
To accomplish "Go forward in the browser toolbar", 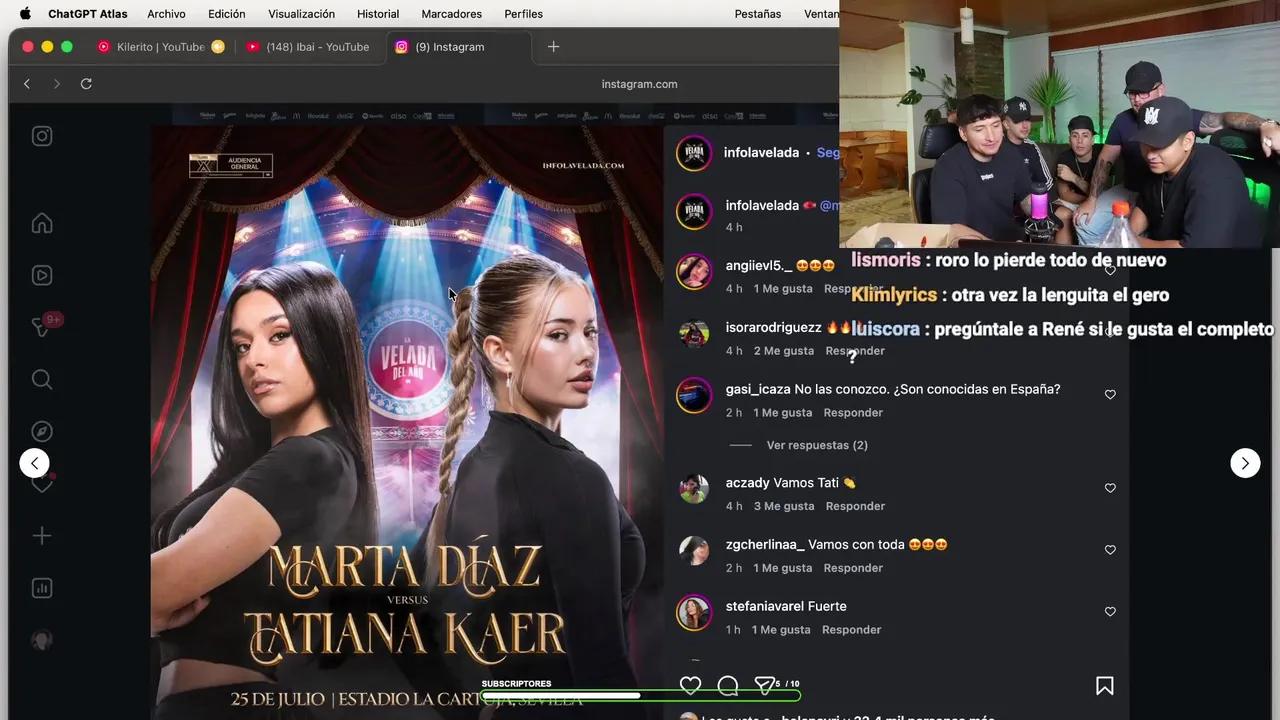I will 56,84.
